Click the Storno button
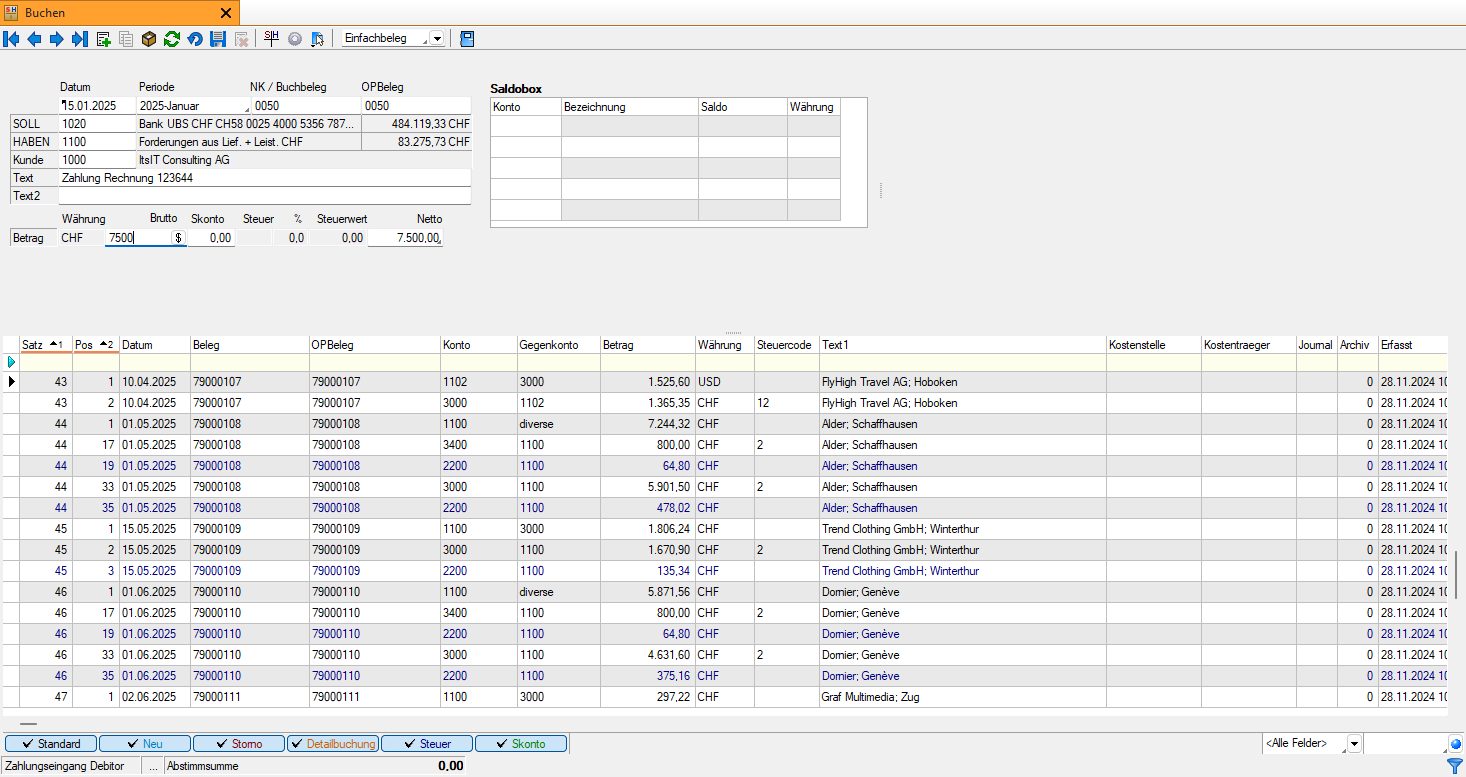Screen dimensions: 1466x777 [238, 743]
